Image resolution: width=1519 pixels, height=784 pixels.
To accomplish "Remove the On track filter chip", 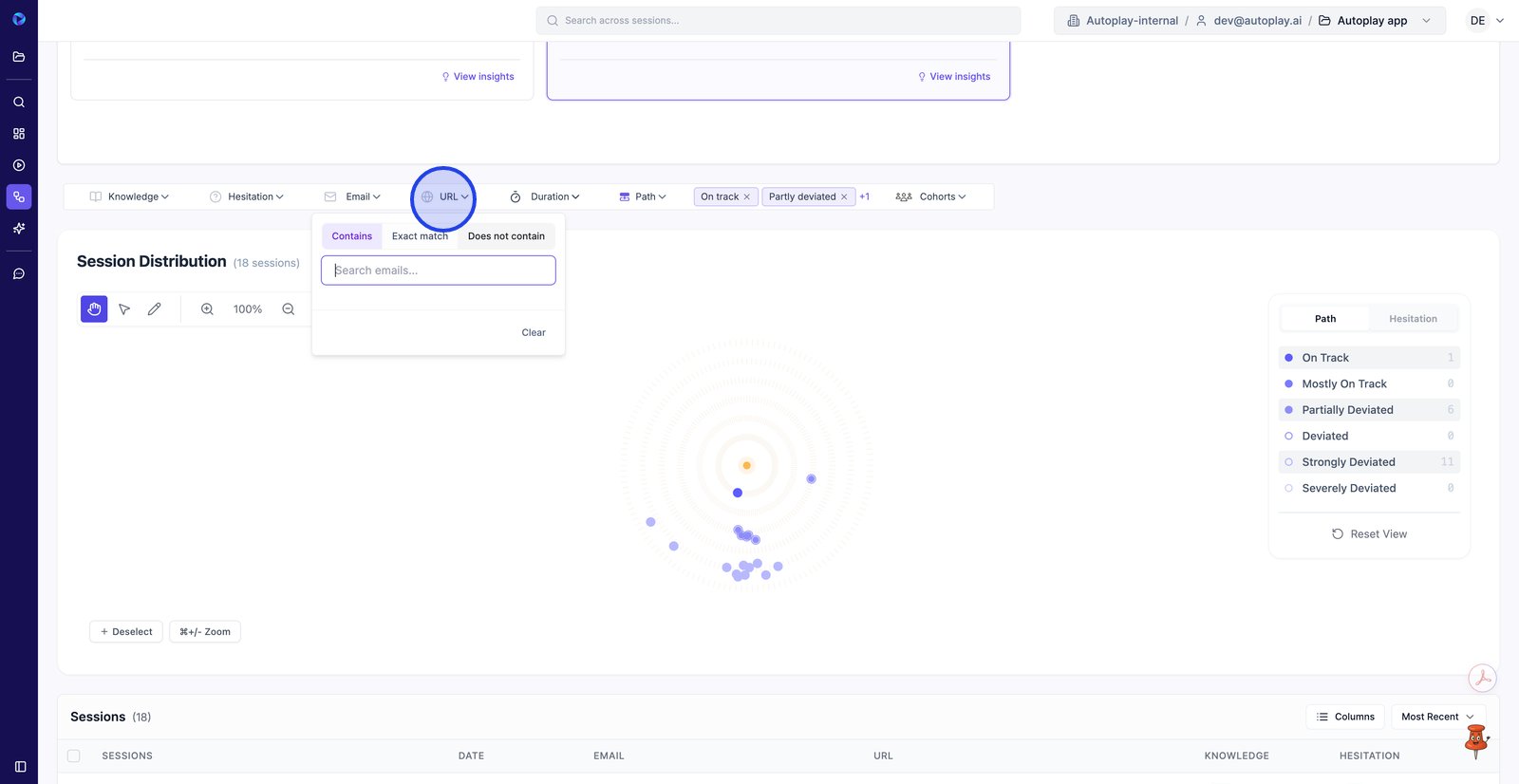I will [747, 197].
